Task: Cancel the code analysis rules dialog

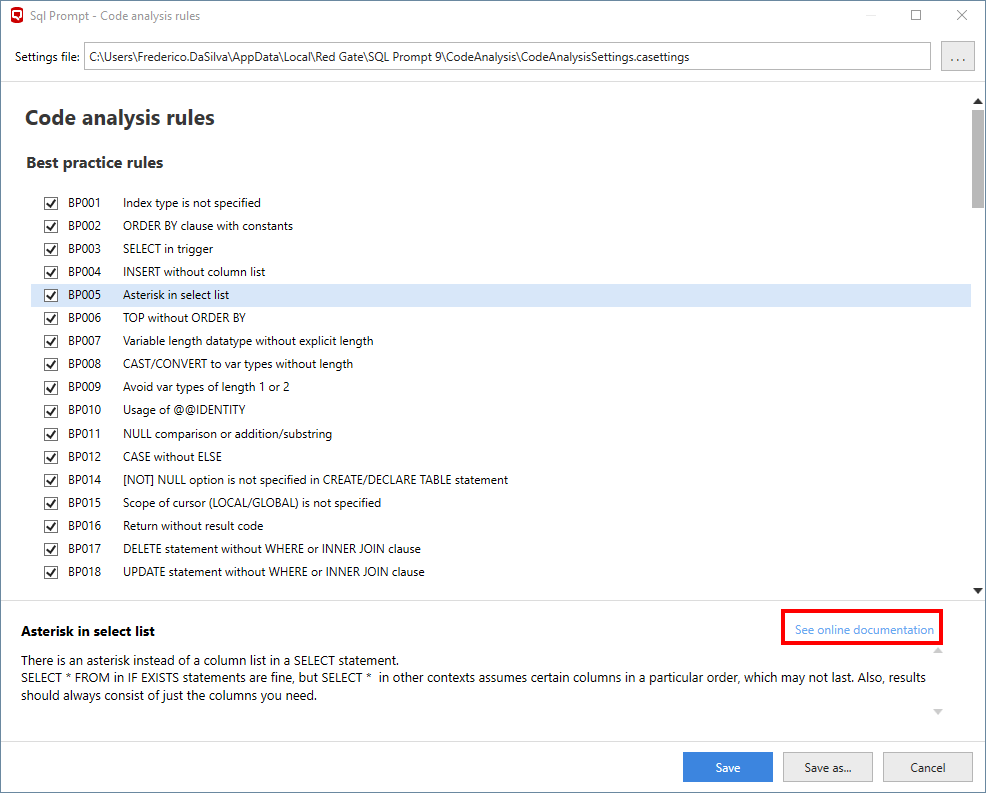Action: pyautogui.click(x=928, y=767)
